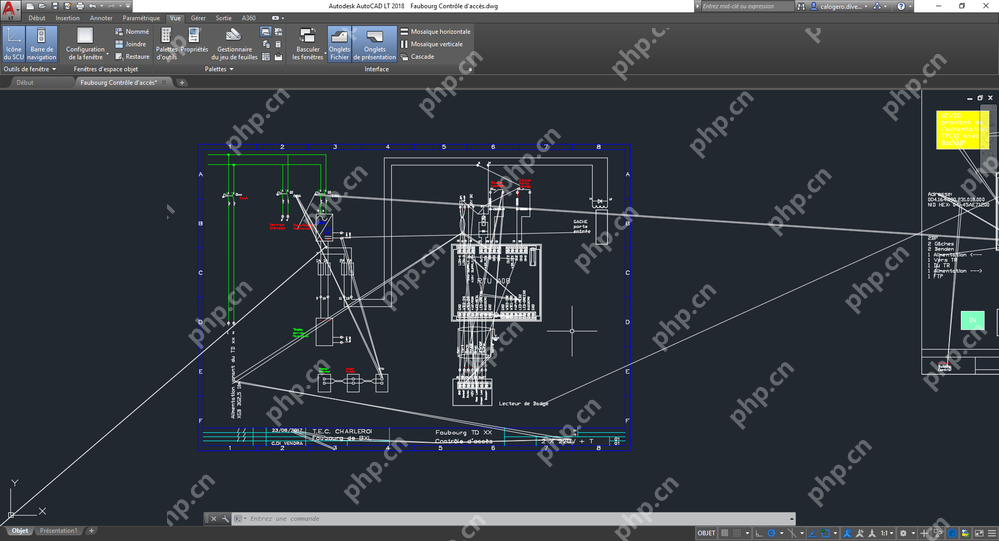Click the Joindre viewports button

pyautogui.click(x=131, y=44)
